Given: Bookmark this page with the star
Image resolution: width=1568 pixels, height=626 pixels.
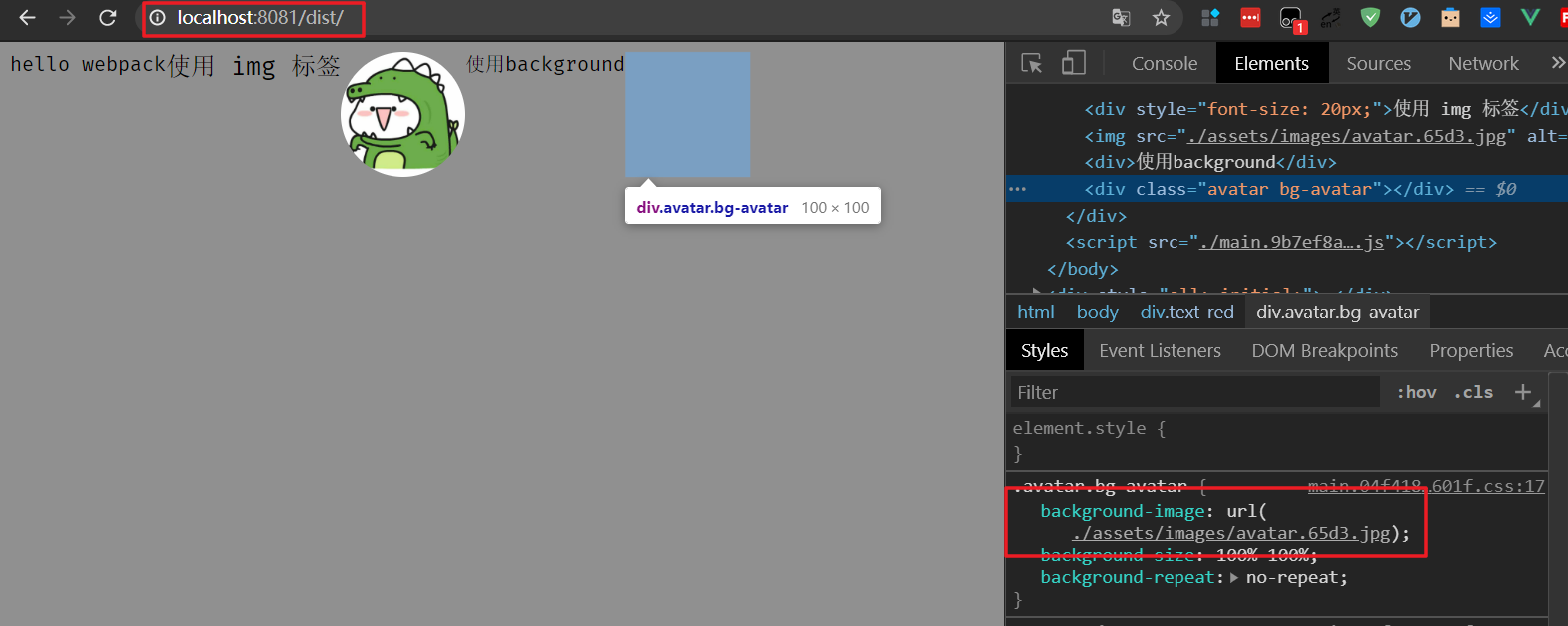Looking at the screenshot, I should [x=1161, y=18].
